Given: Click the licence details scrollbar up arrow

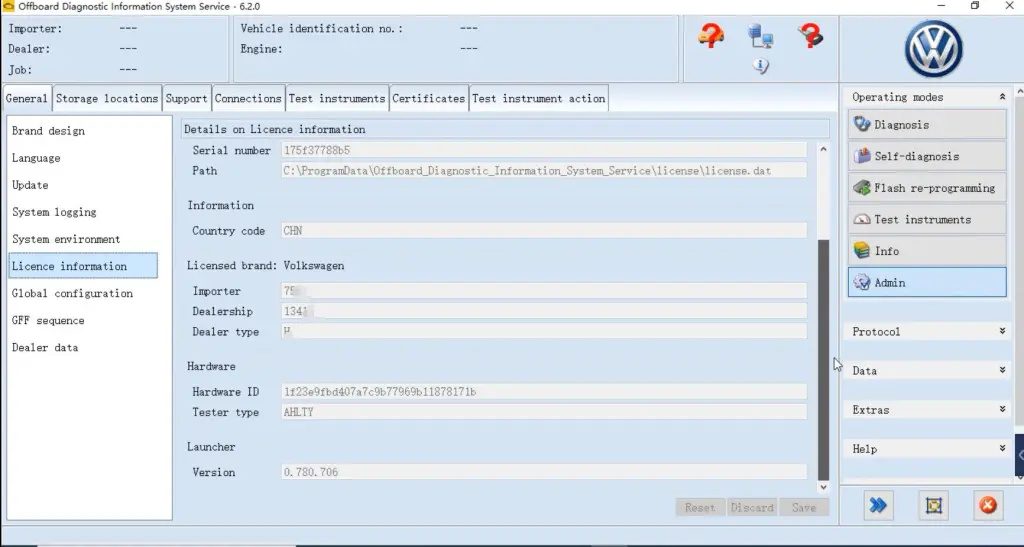Looking at the screenshot, I should coord(823,149).
